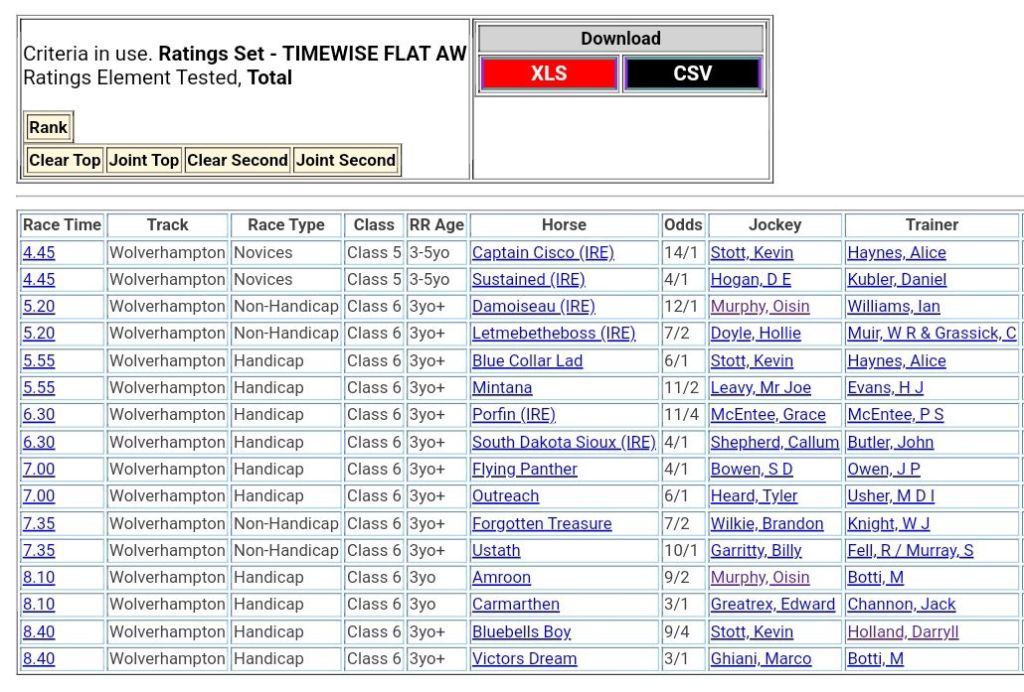View jockey Ghiani, Marco profile

coord(760,659)
